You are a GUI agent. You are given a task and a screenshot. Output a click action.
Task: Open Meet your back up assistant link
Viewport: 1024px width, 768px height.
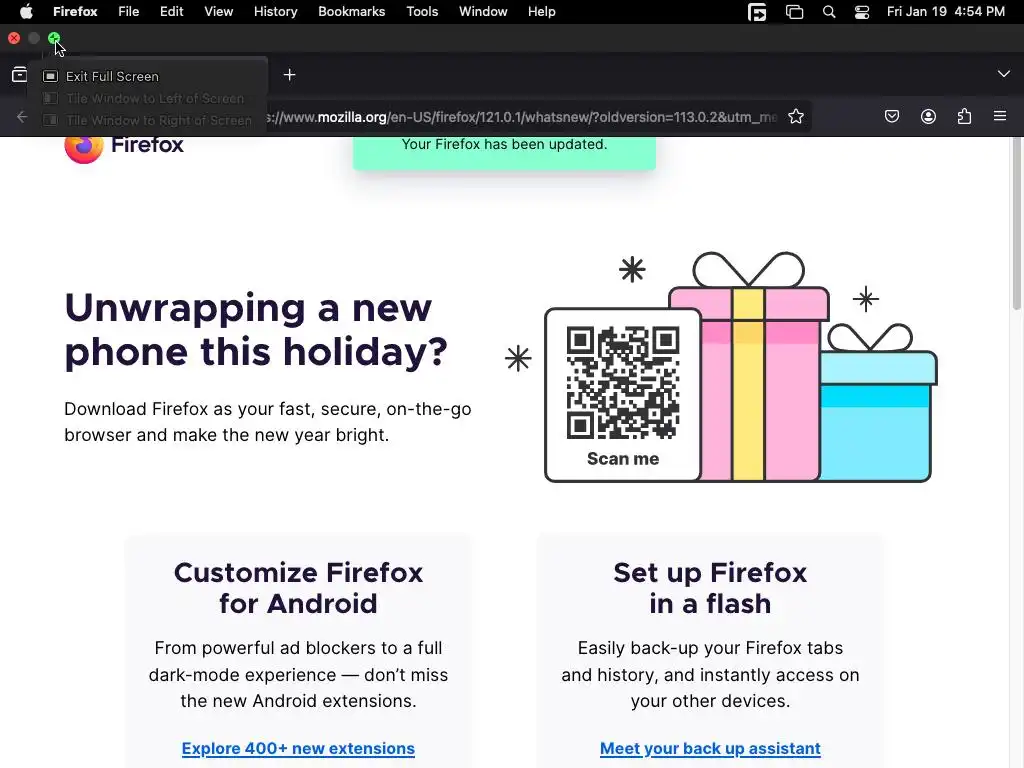710,748
